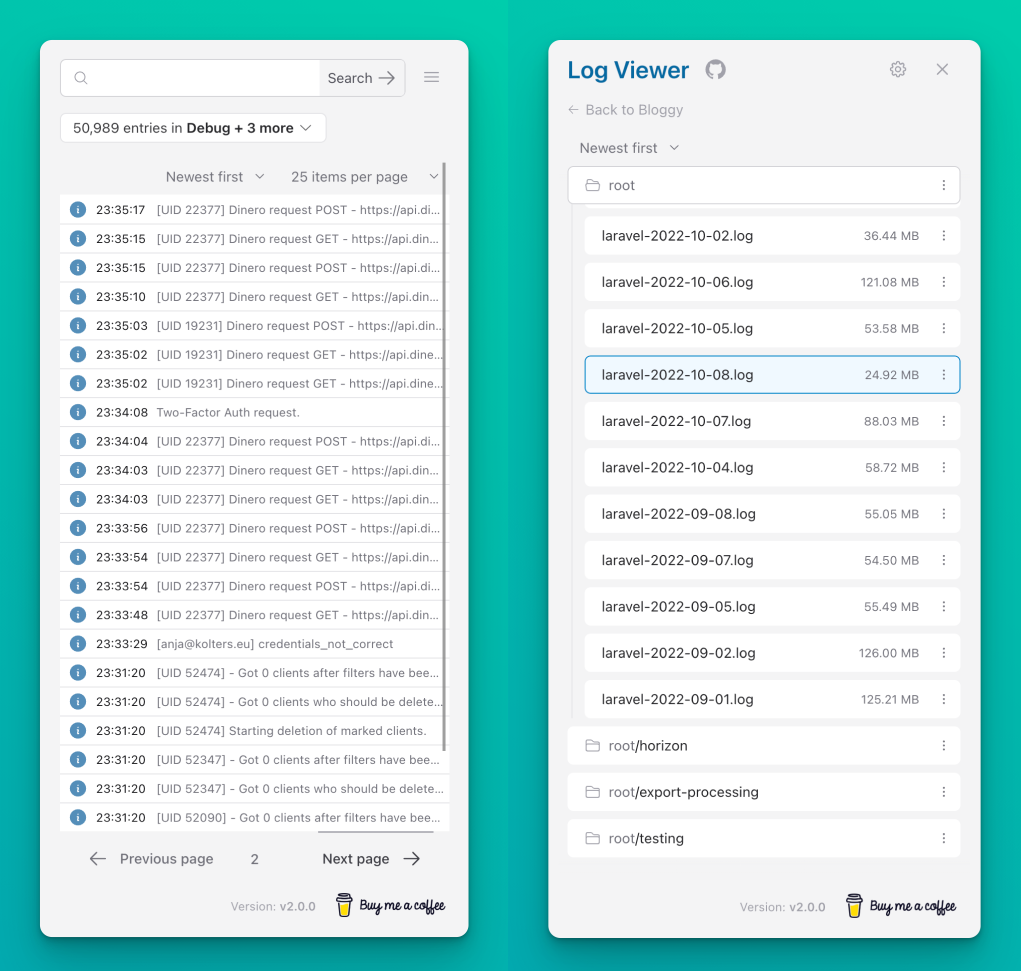
Task: Open the Log Viewer GitHub repository icon
Action: tap(715, 69)
